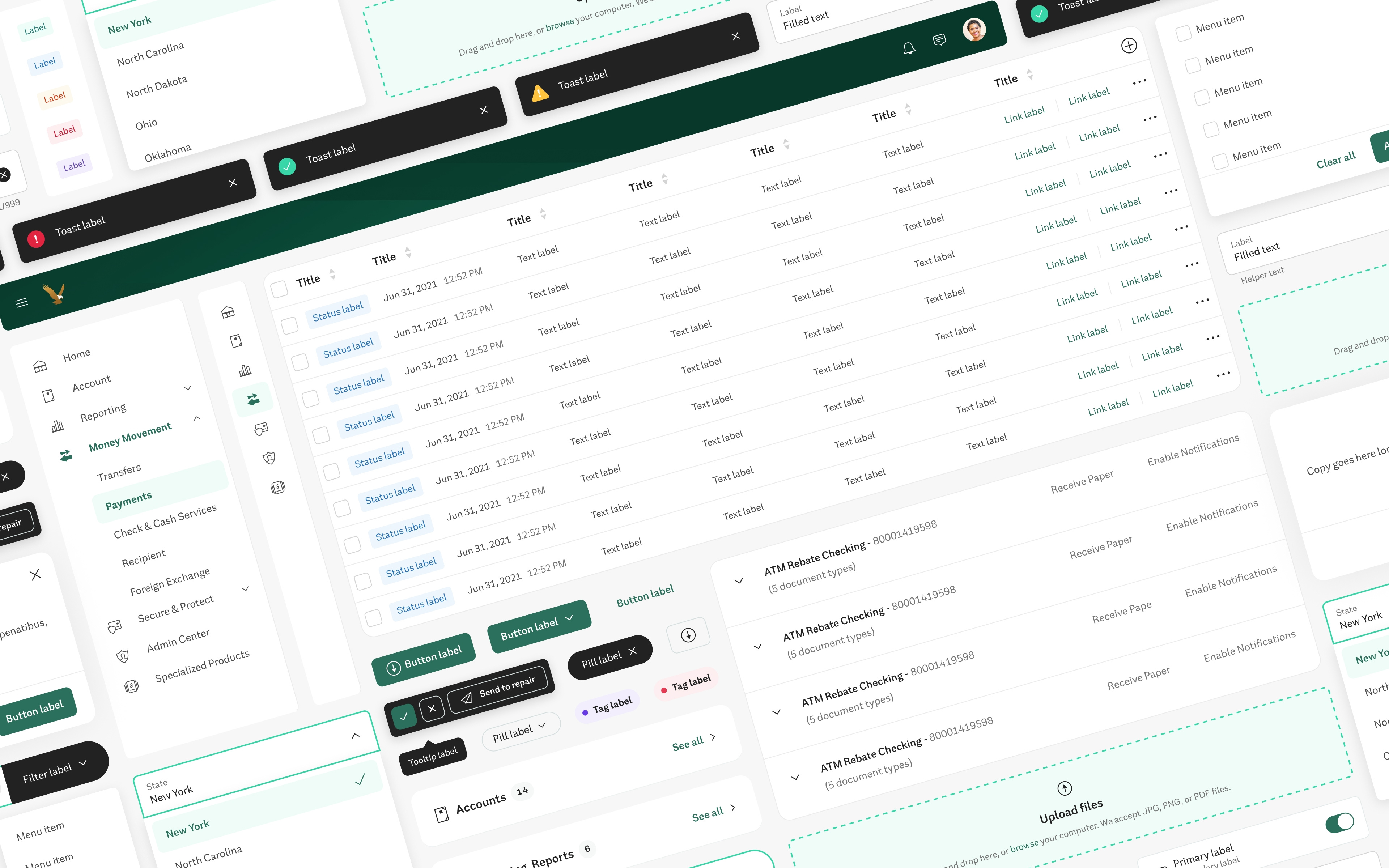Expand the Reporting menu chevron
1389x868 pixels.
(188, 388)
